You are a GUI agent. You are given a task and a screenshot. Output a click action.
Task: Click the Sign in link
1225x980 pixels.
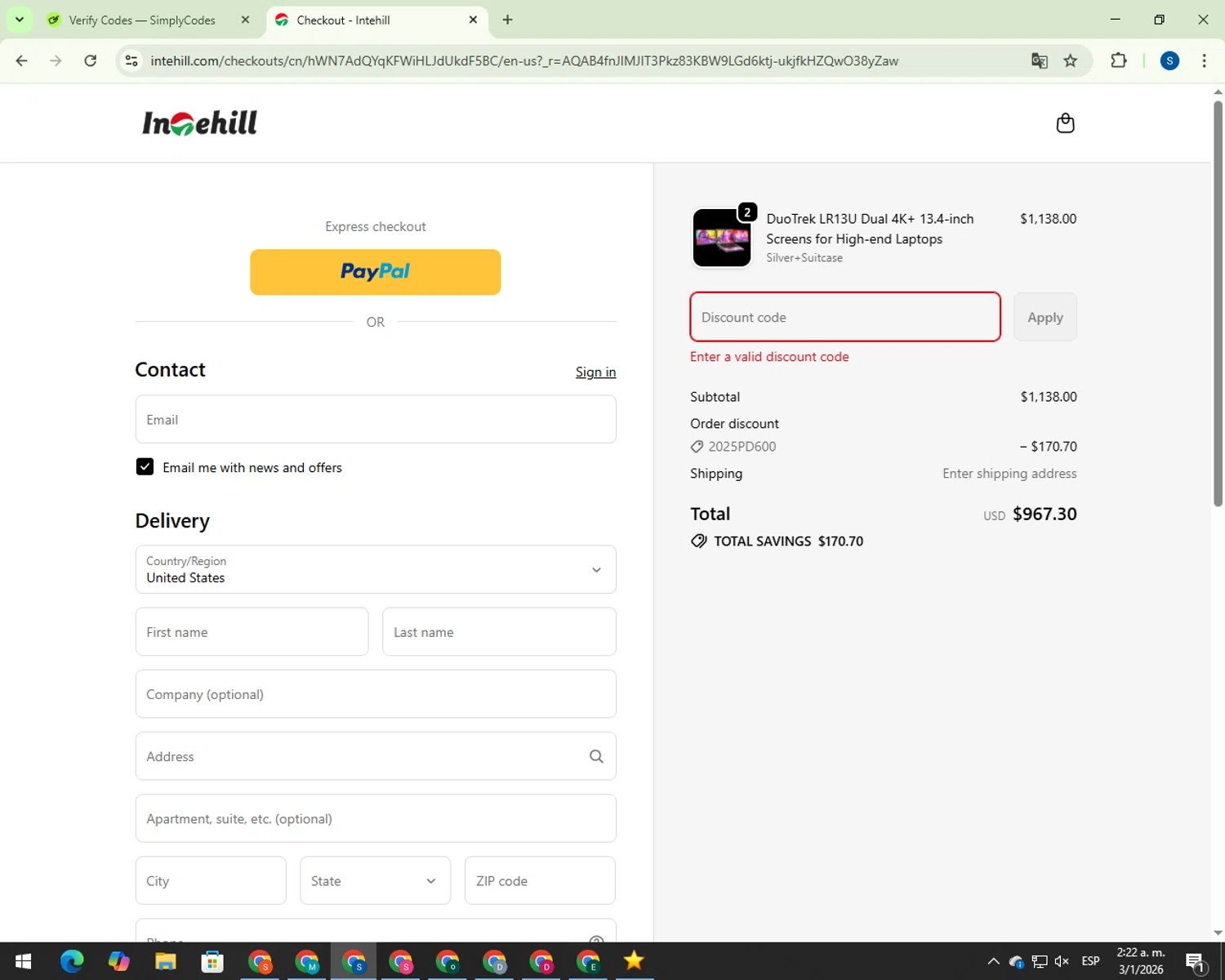[595, 372]
